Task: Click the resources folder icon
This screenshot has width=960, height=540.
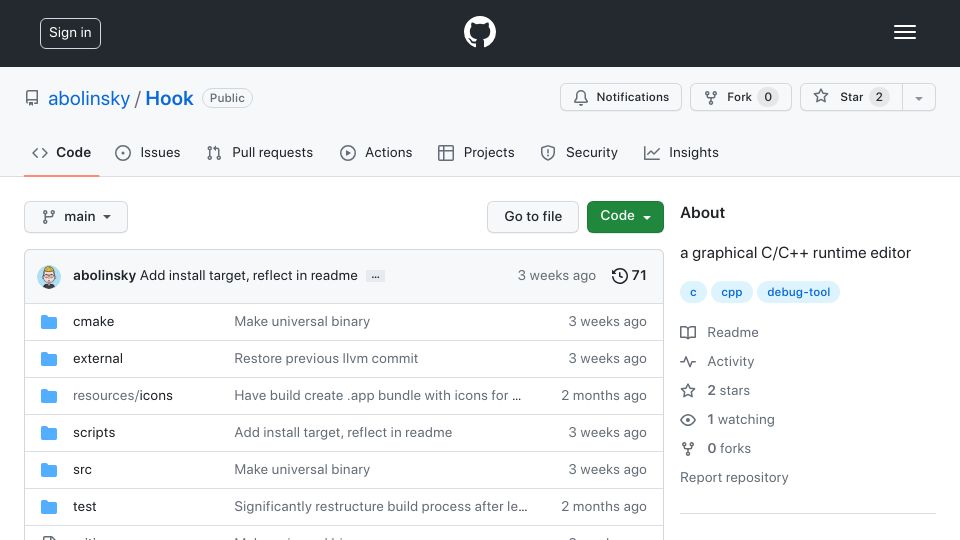Action: pyautogui.click(x=49, y=396)
